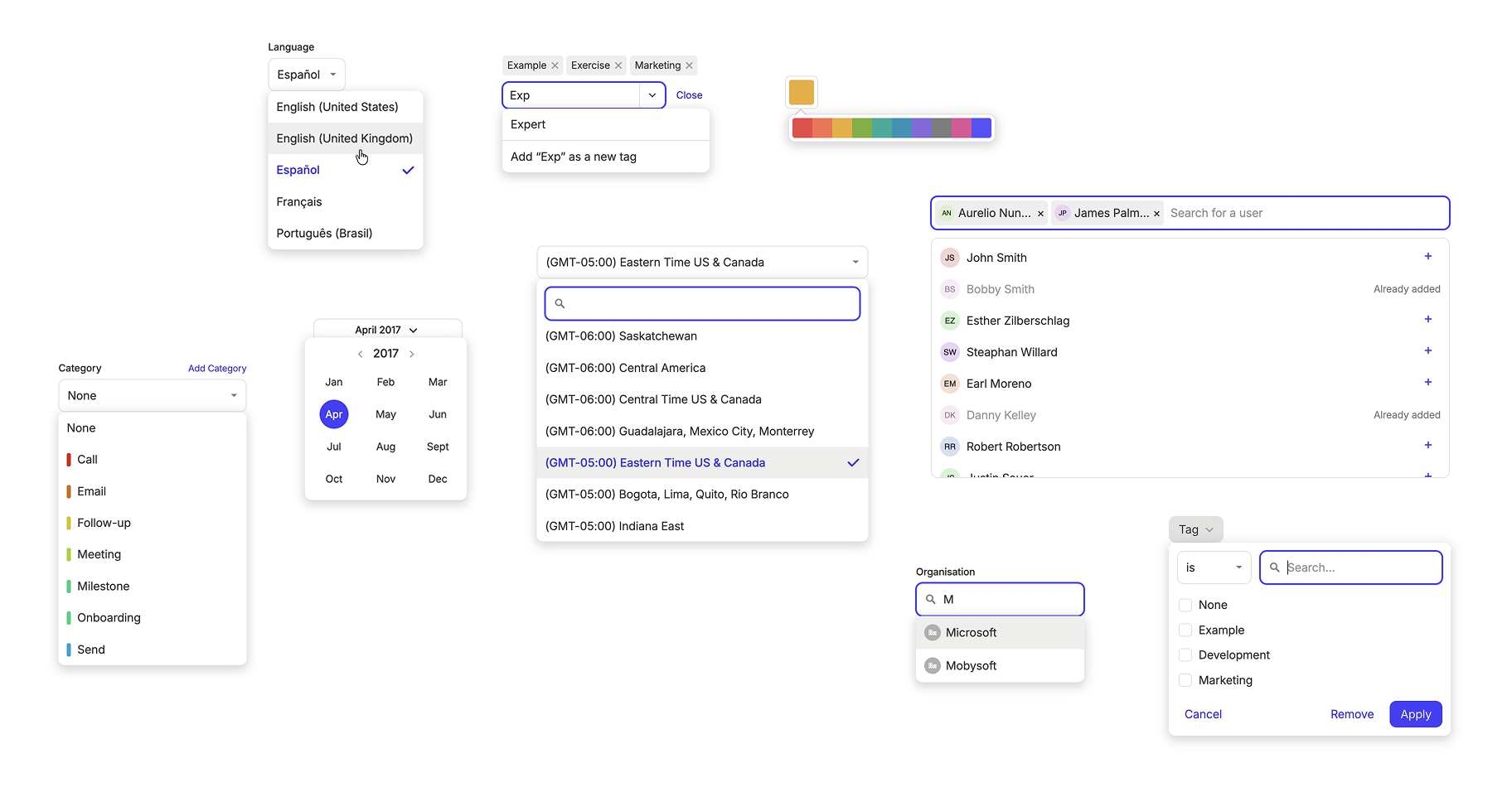This screenshot has height=792, width=1512.
Task: Open the 'is' condition dropdown
Action: [1214, 568]
